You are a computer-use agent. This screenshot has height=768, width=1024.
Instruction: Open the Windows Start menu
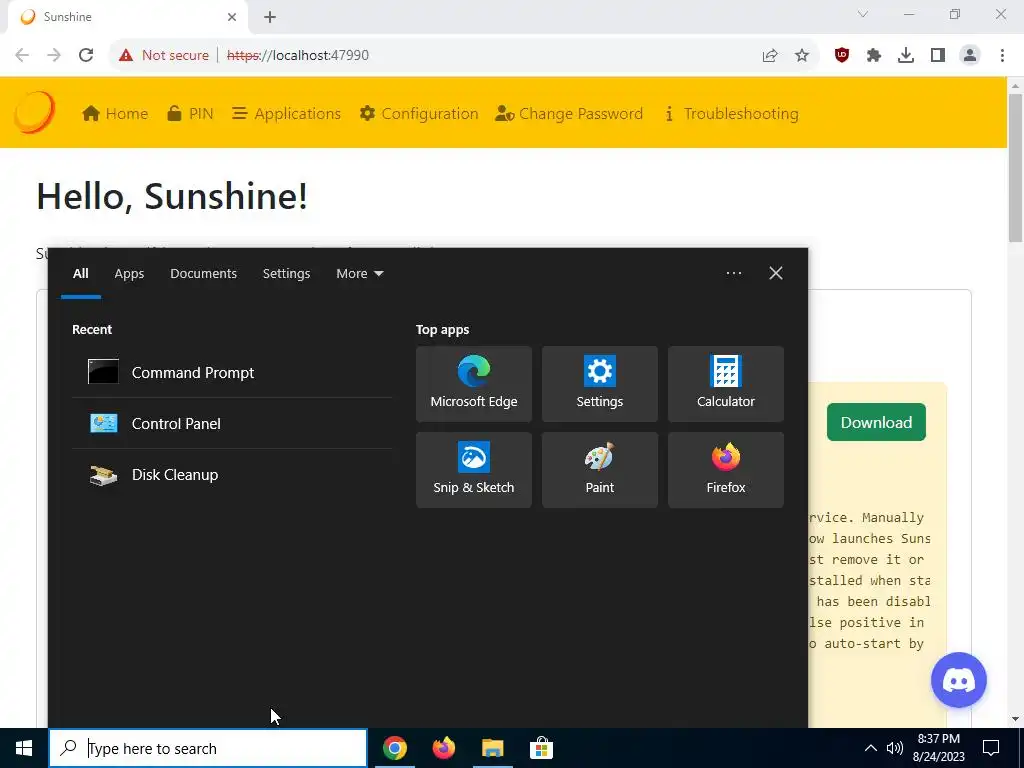[x=24, y=748]
